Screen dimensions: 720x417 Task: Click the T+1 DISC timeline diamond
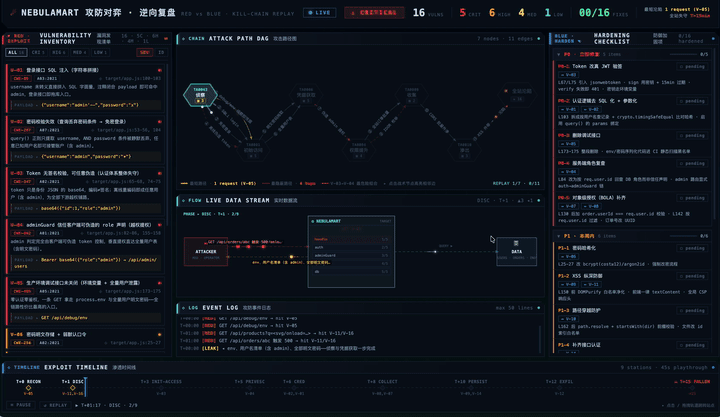(73, 388)
